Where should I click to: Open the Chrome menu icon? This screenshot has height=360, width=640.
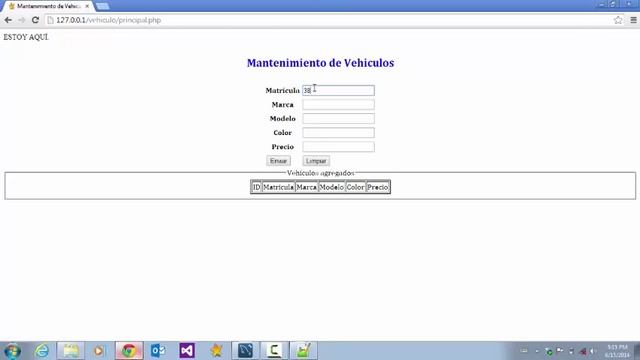633,20
